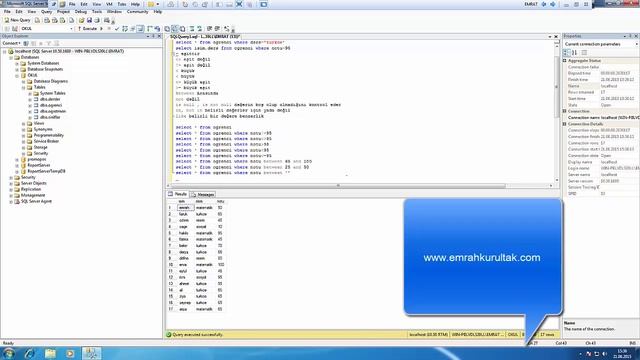Viewport: 640px width, 360px height.
Task: Select the SQLQuery editor document tab
Action: click(x=204, y=36)
